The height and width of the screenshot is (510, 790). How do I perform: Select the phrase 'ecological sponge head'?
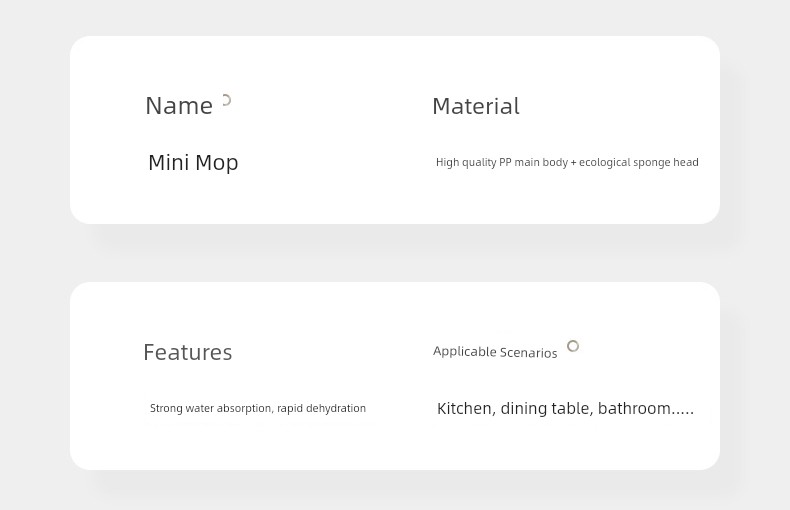(x=638, y=162)
